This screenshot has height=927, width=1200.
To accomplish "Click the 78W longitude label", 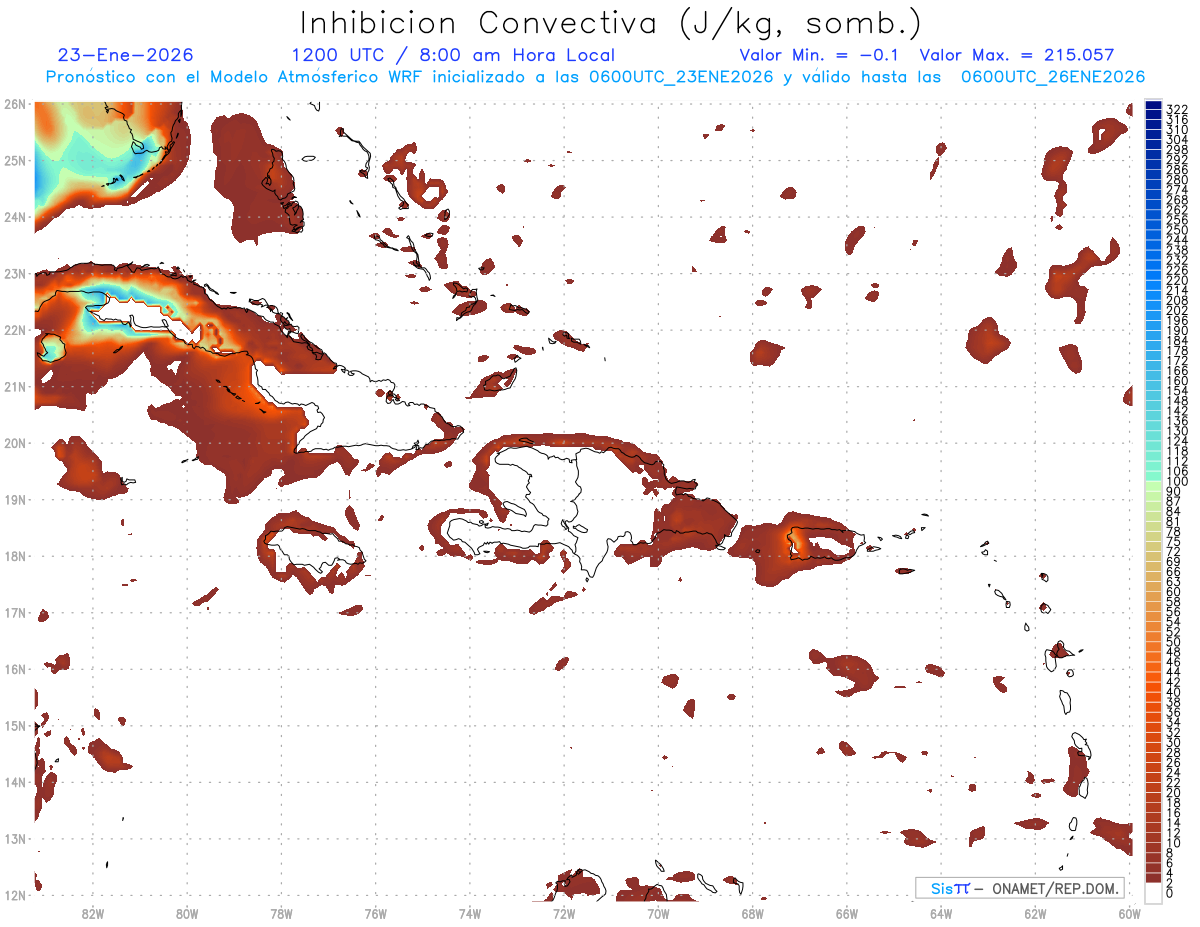I will (x=281, y=913).
